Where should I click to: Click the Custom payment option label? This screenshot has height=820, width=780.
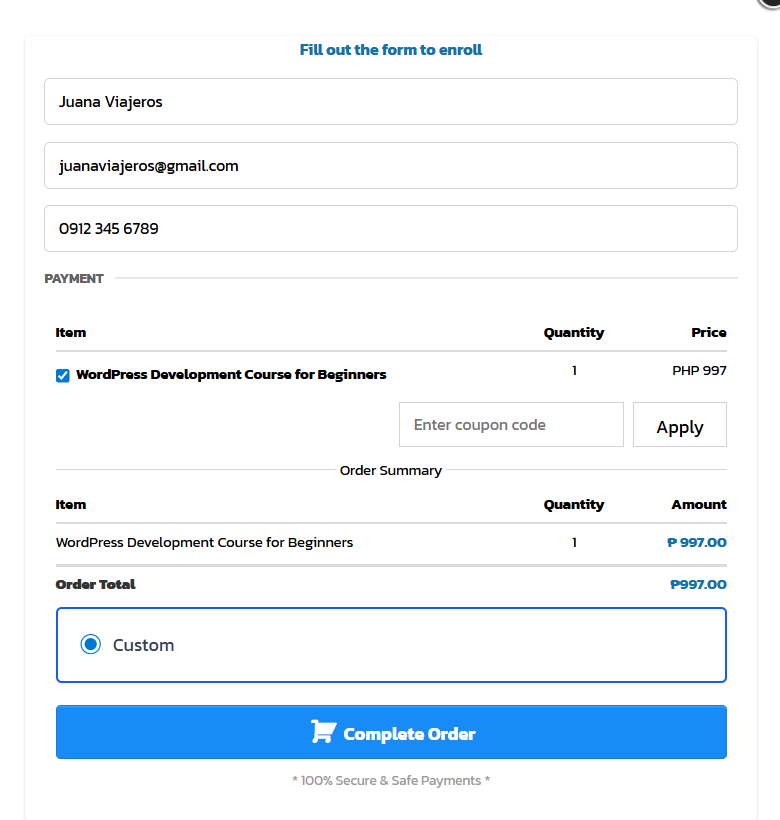point(143,645)
